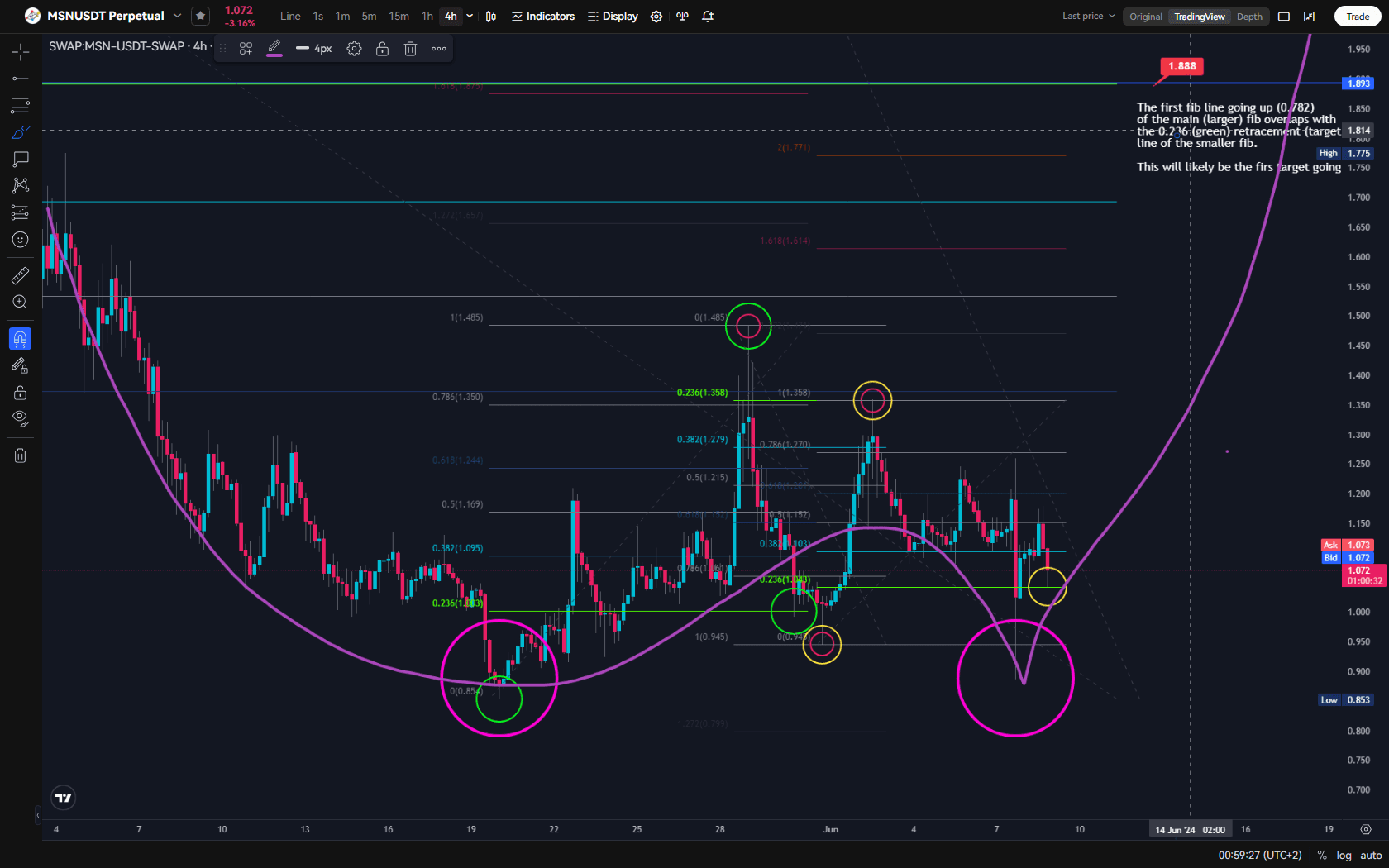Select the crosshair cursor tool
Viewport: 1389px width, 868px height.
tap(21, 52)
